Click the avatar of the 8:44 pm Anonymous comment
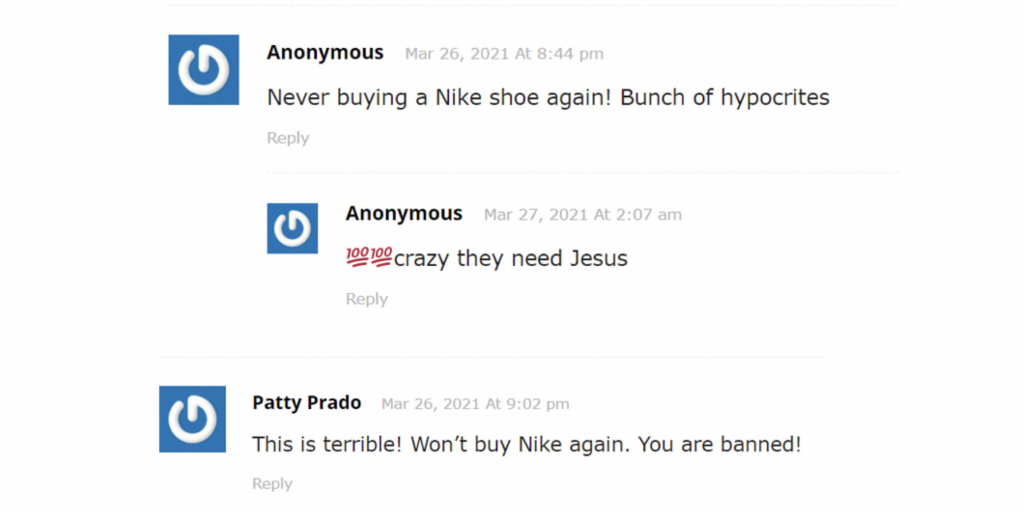 [x=203, y=70]
